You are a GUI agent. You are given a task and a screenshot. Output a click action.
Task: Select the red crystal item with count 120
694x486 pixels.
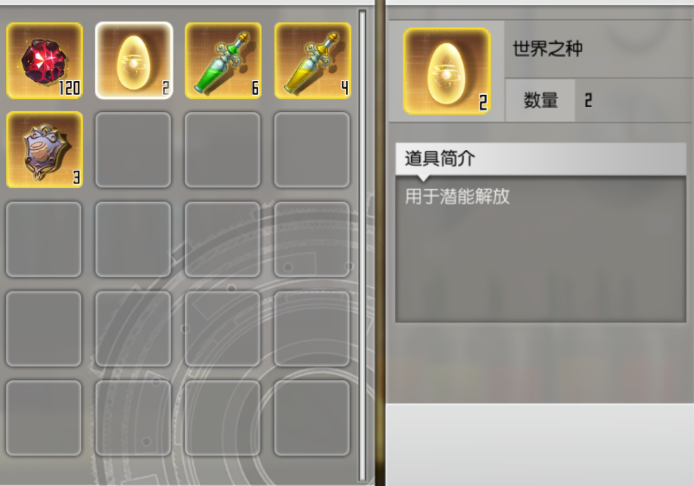click(44, 61)
